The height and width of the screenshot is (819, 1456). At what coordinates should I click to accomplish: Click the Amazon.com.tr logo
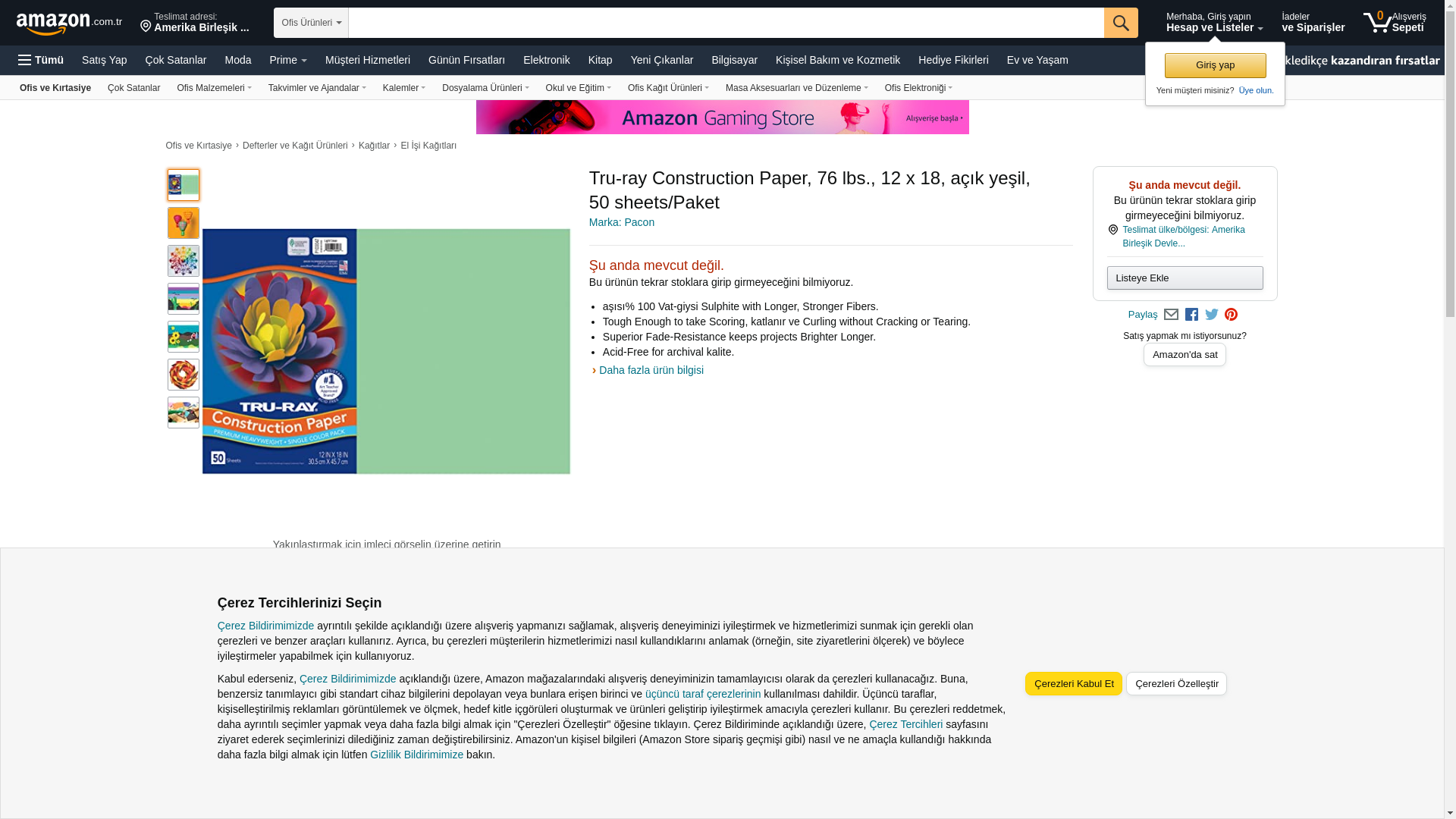point(69,23)
